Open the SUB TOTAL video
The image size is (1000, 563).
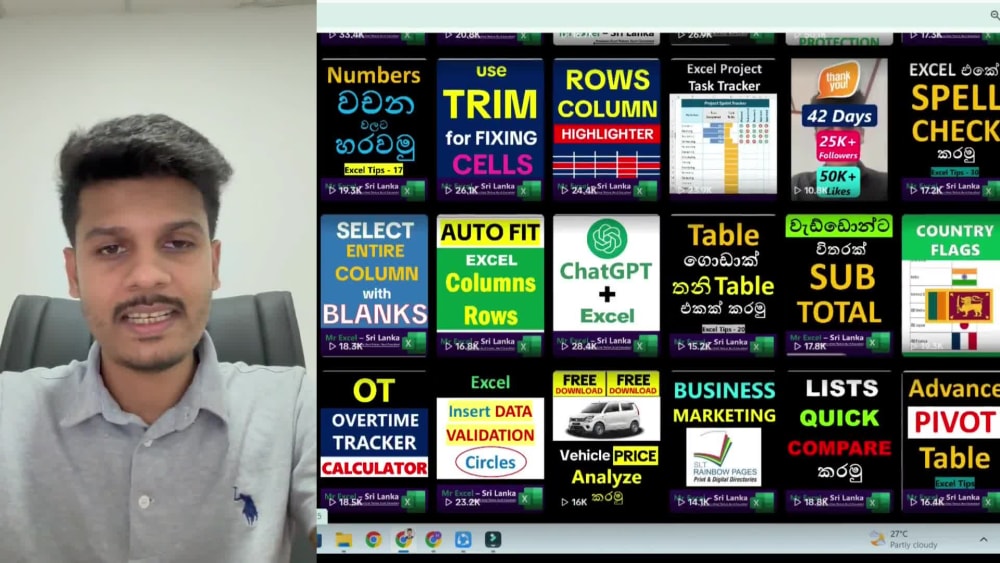[839, 285]
